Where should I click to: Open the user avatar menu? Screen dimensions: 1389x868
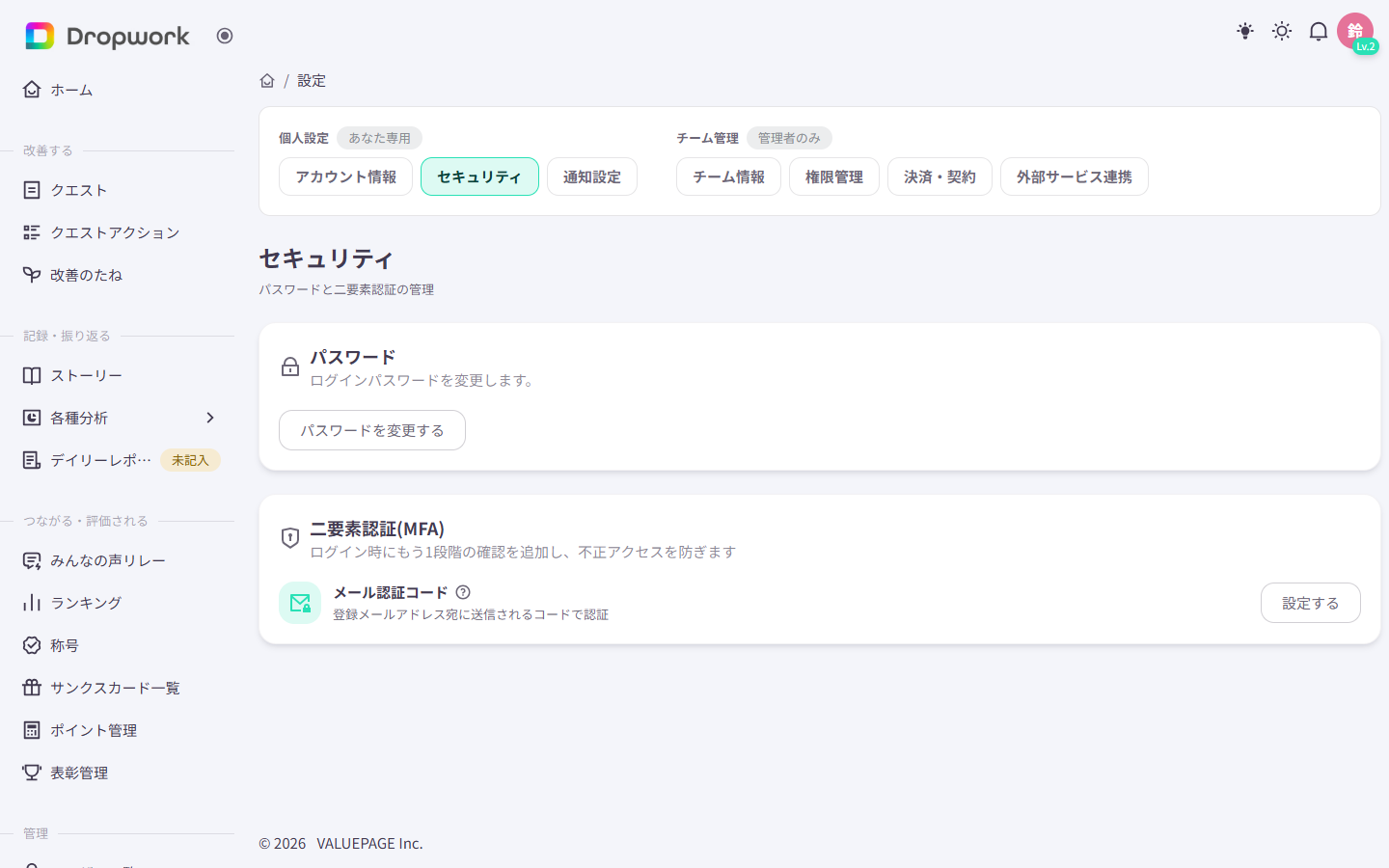1355,31
